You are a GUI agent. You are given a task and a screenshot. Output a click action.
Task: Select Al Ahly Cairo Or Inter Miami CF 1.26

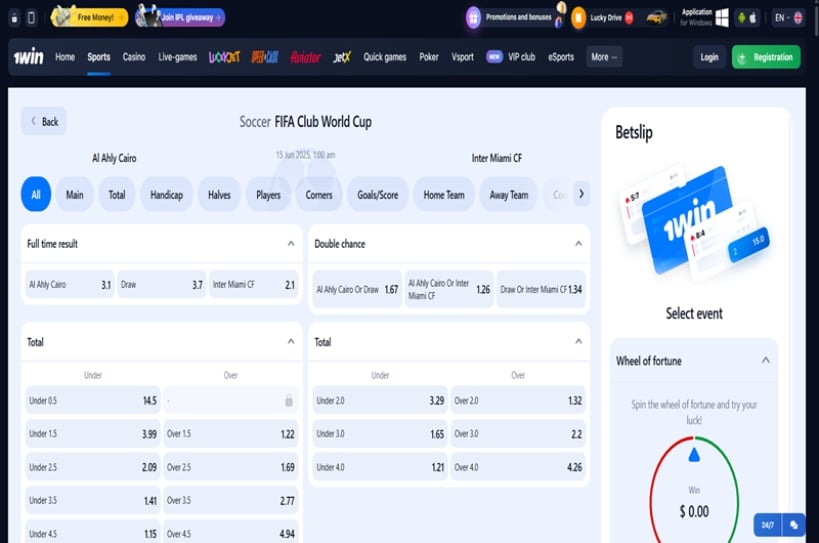pyautogui.click(x=449, y=289)
